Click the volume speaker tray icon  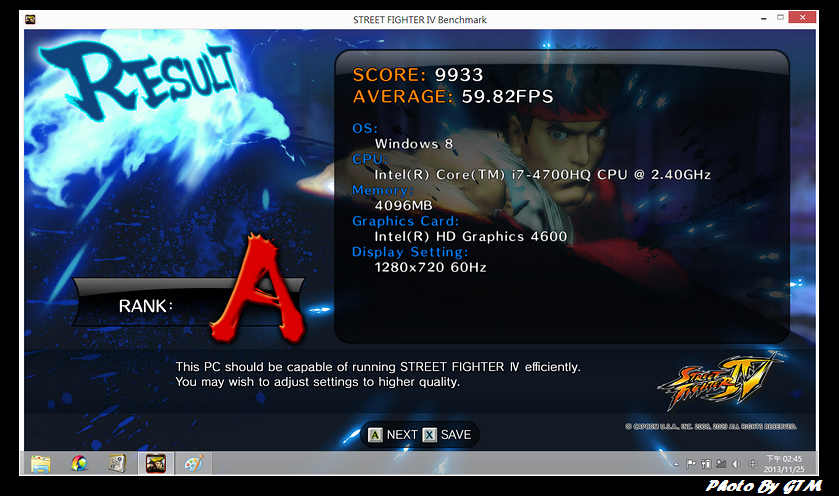[736, 464]
